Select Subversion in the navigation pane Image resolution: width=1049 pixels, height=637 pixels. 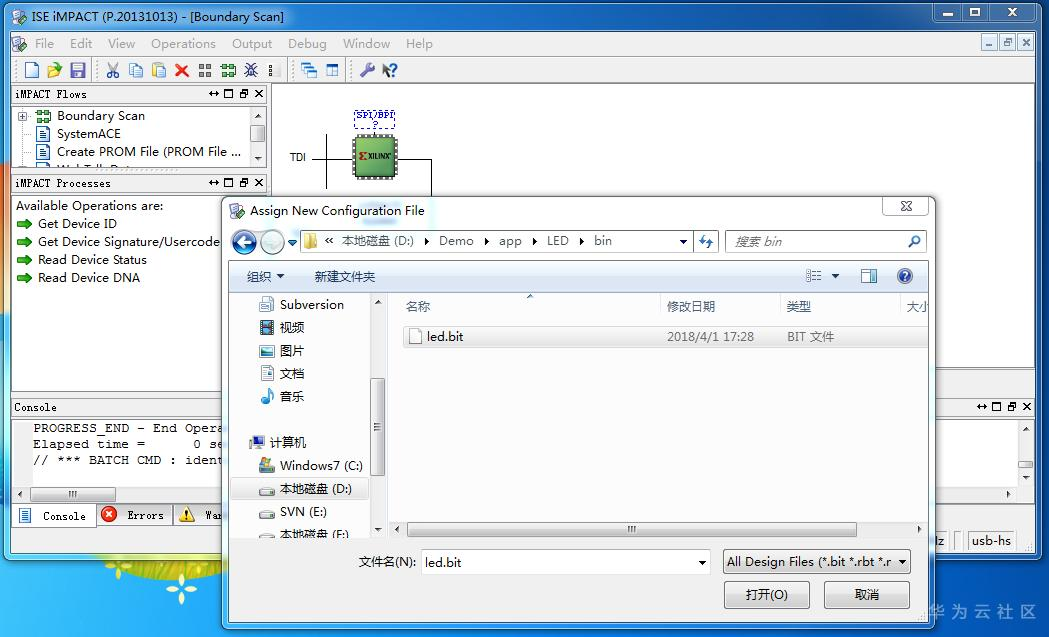[301, 304]
